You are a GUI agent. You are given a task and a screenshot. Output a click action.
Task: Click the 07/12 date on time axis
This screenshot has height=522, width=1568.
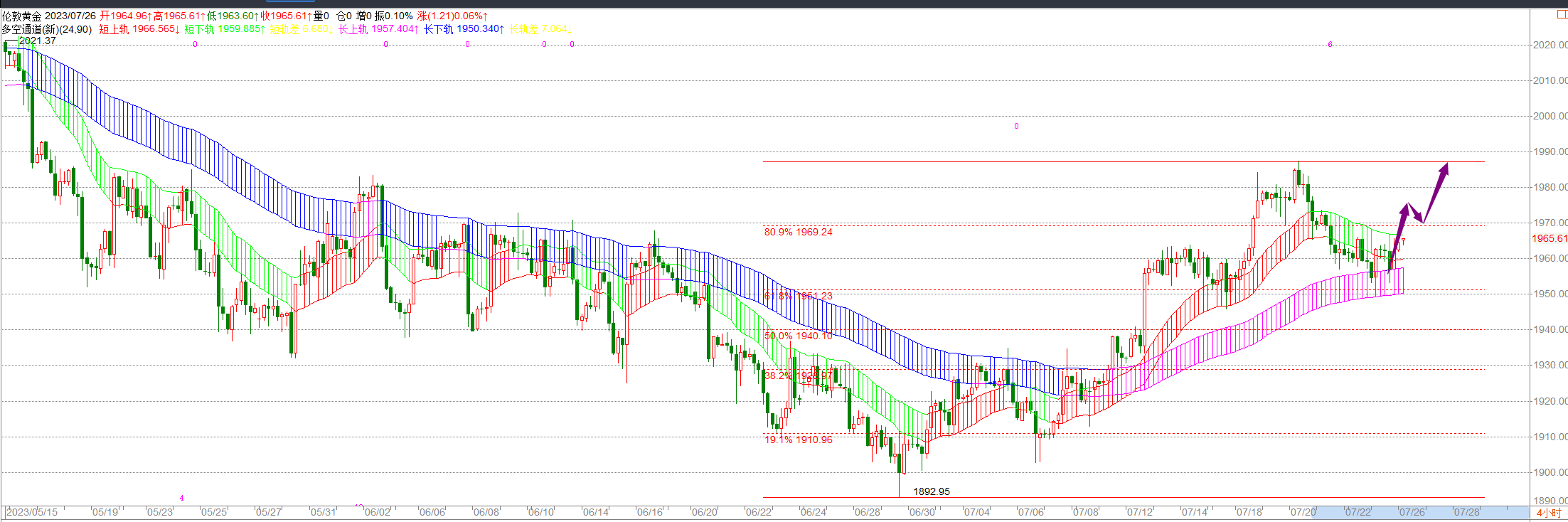pyautogui.click(x=1140, y=512)
